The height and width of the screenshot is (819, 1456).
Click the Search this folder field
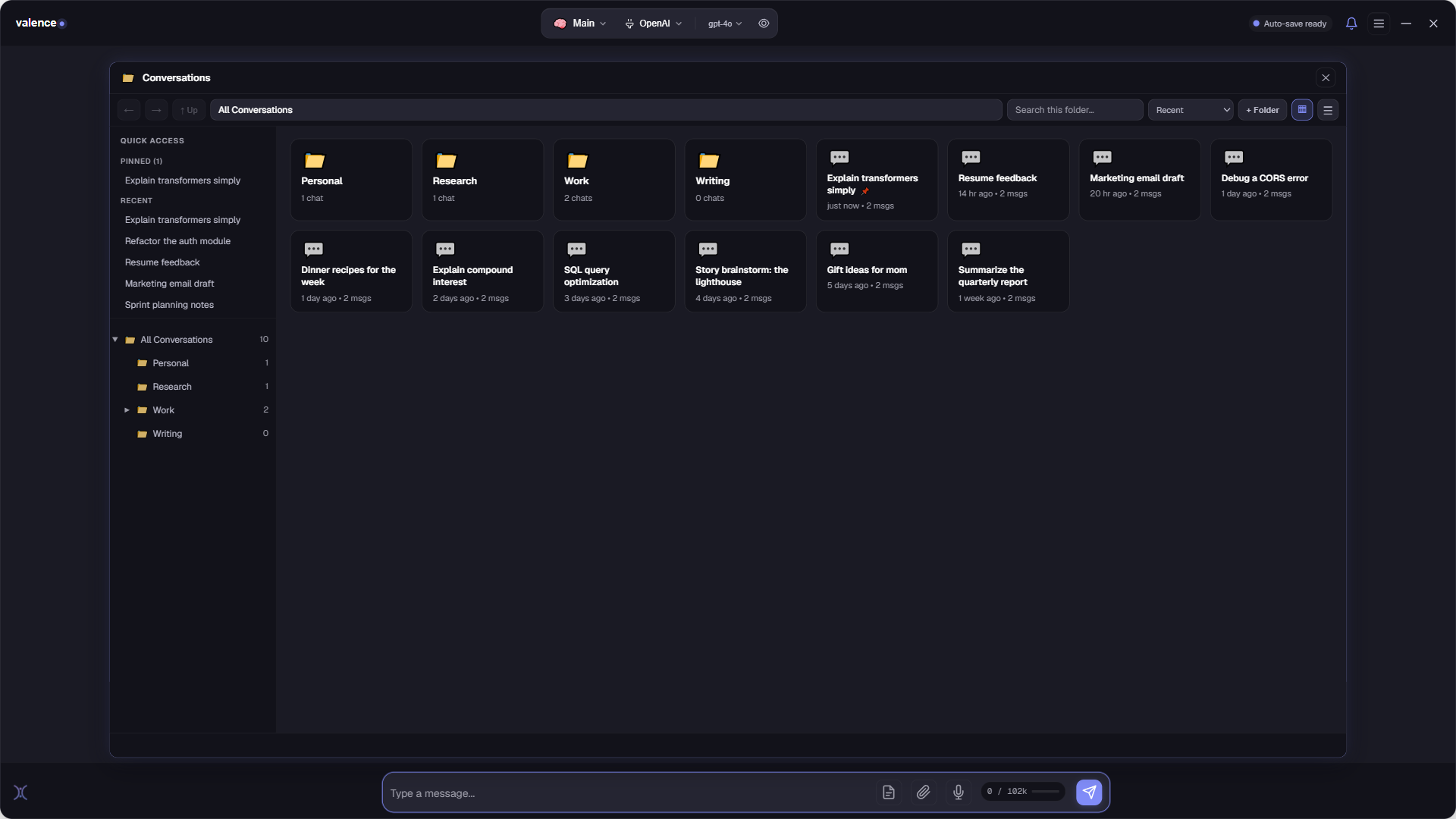[1075, 110]
